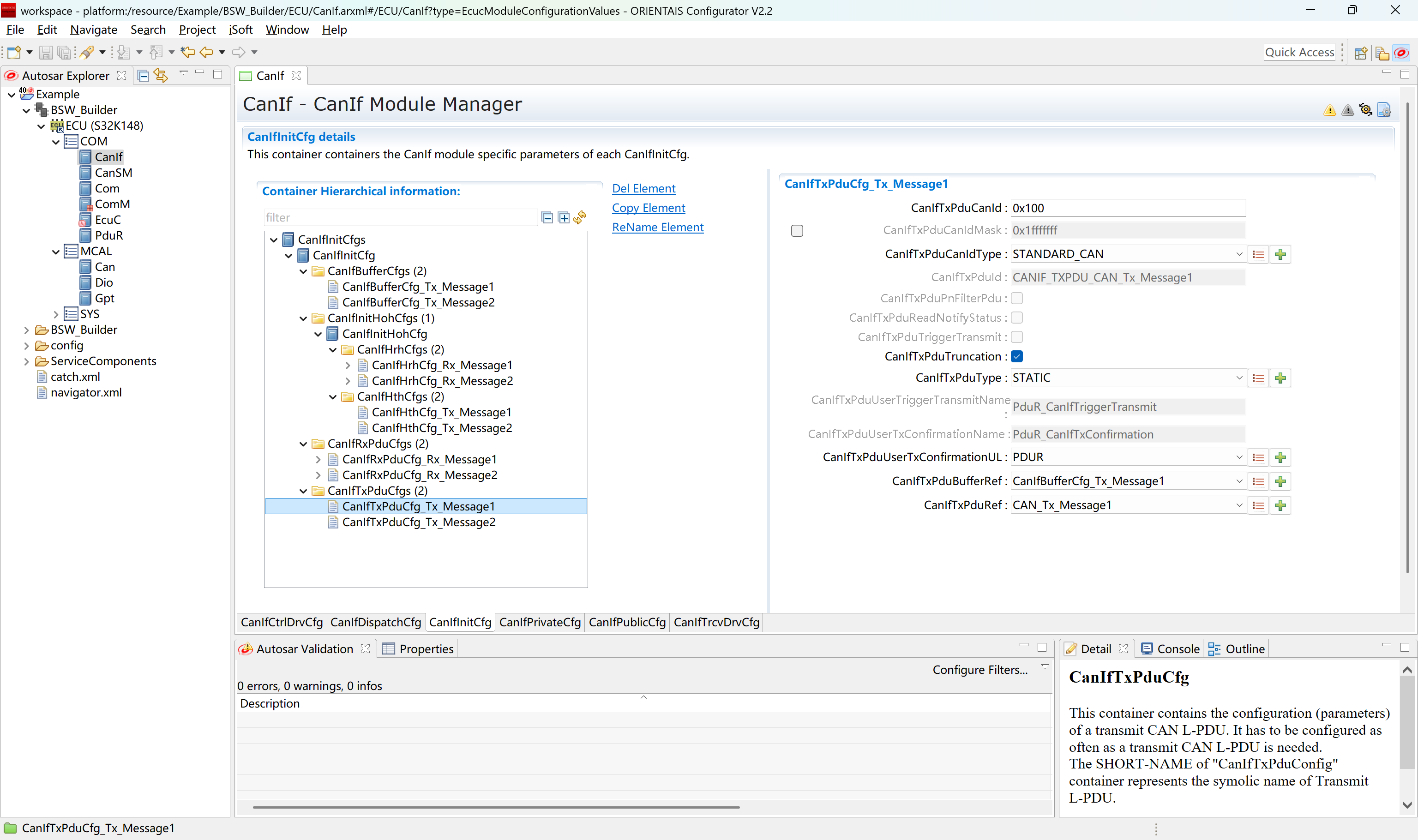Click Collapse All icon in Autosar Explorer

[x=143, y=75]
